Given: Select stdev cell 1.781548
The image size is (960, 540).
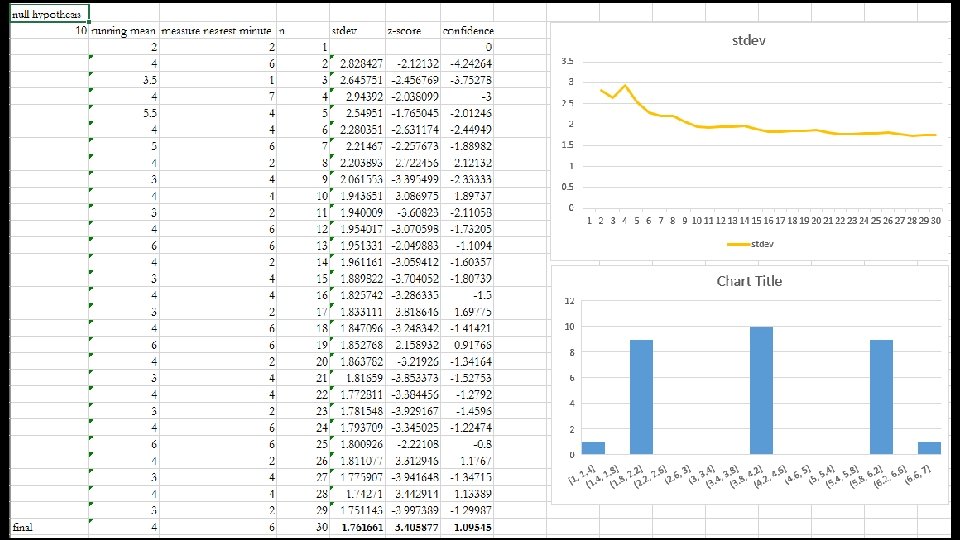Looking at the screenshot, I should [x=357, y=411].
